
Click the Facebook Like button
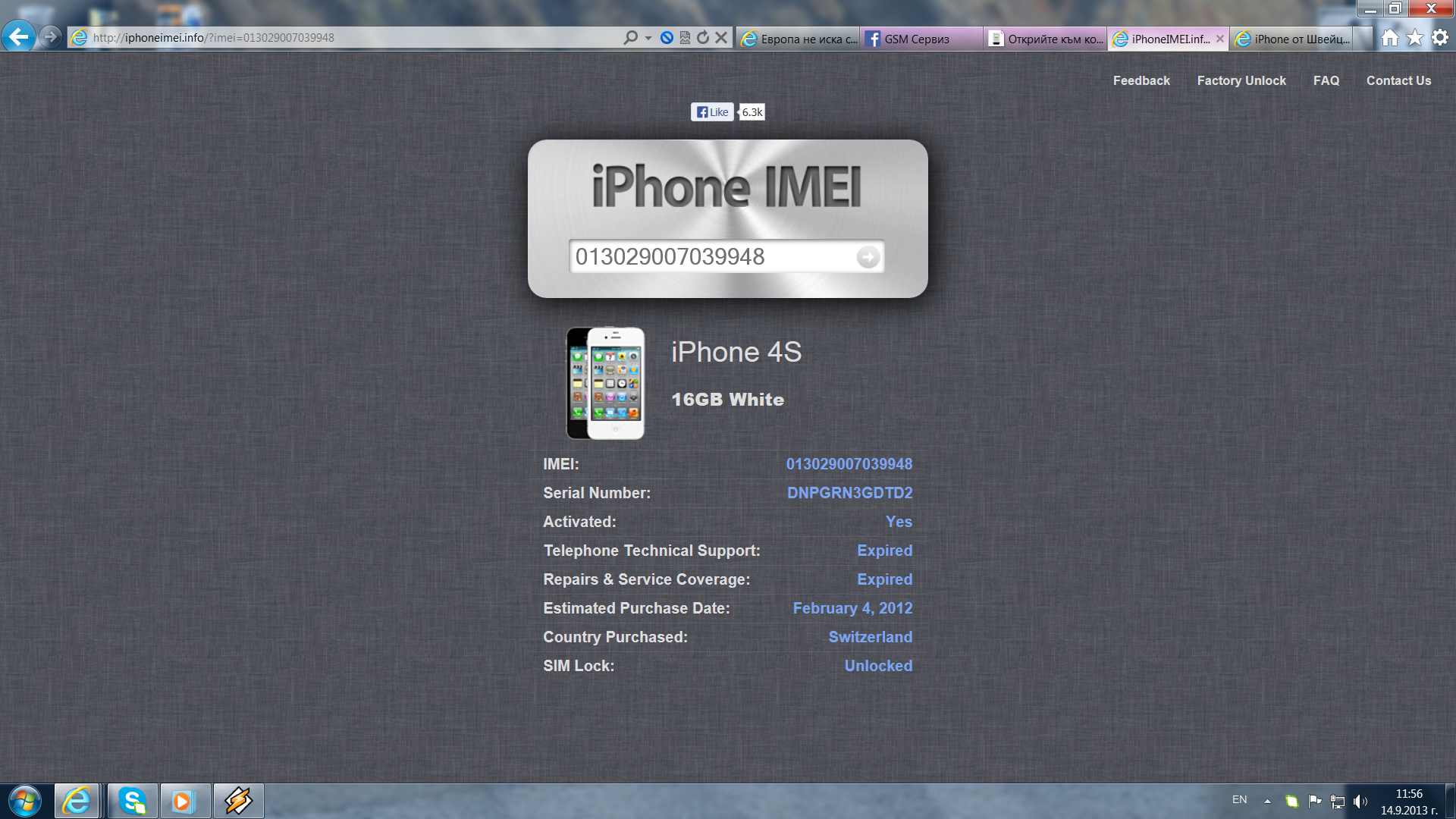coord(712,112)
